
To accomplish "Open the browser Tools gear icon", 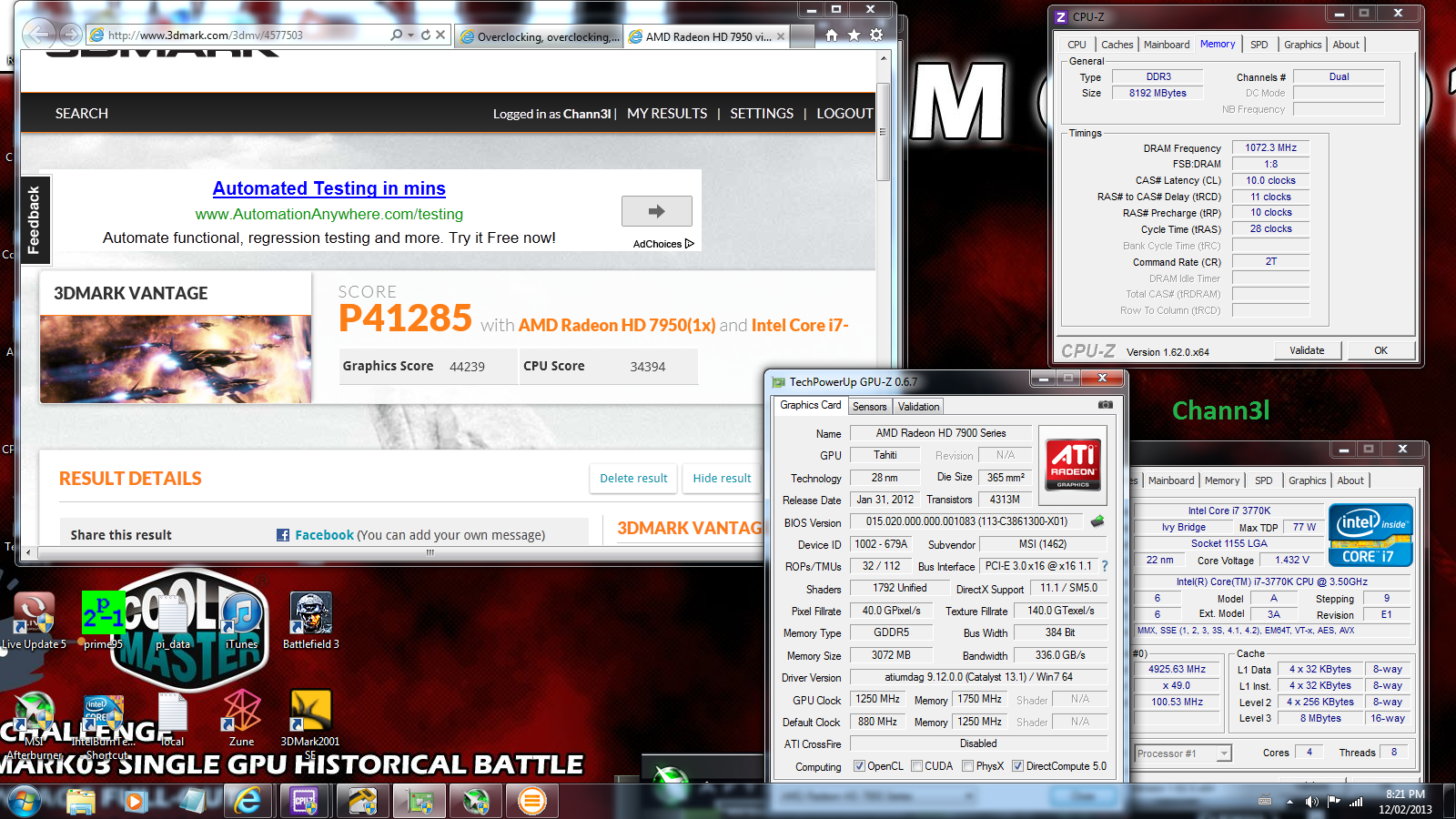I will point(876,35).
